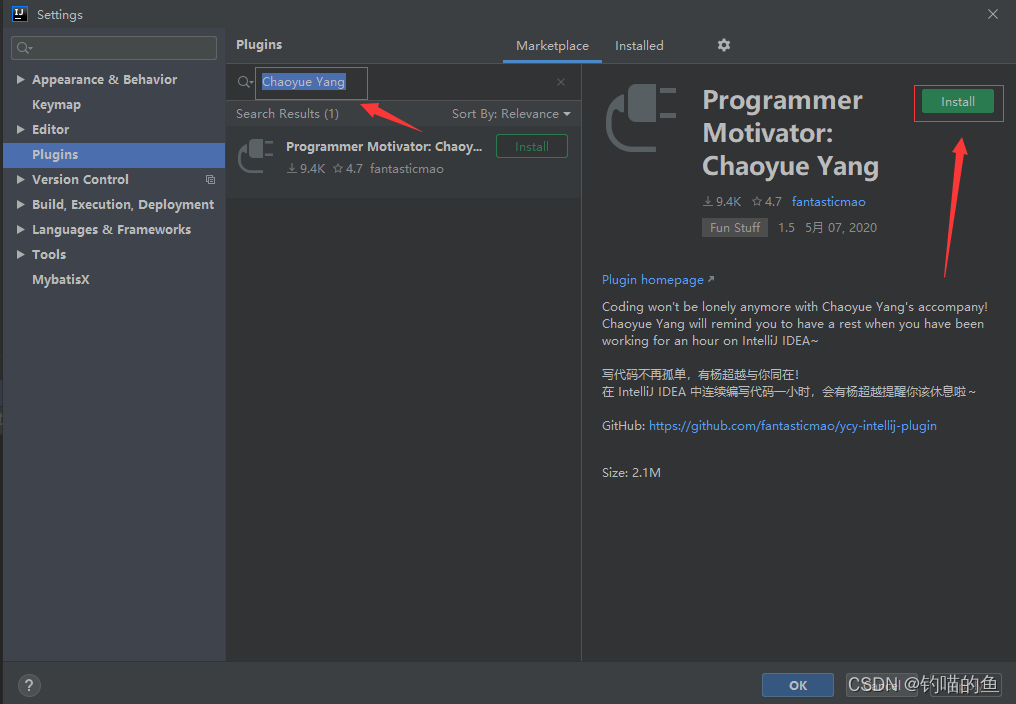The width and height of the screenshot is (1016, 704).
Task: Expand Languages & Frameworks section
Action: click(21, 229)
